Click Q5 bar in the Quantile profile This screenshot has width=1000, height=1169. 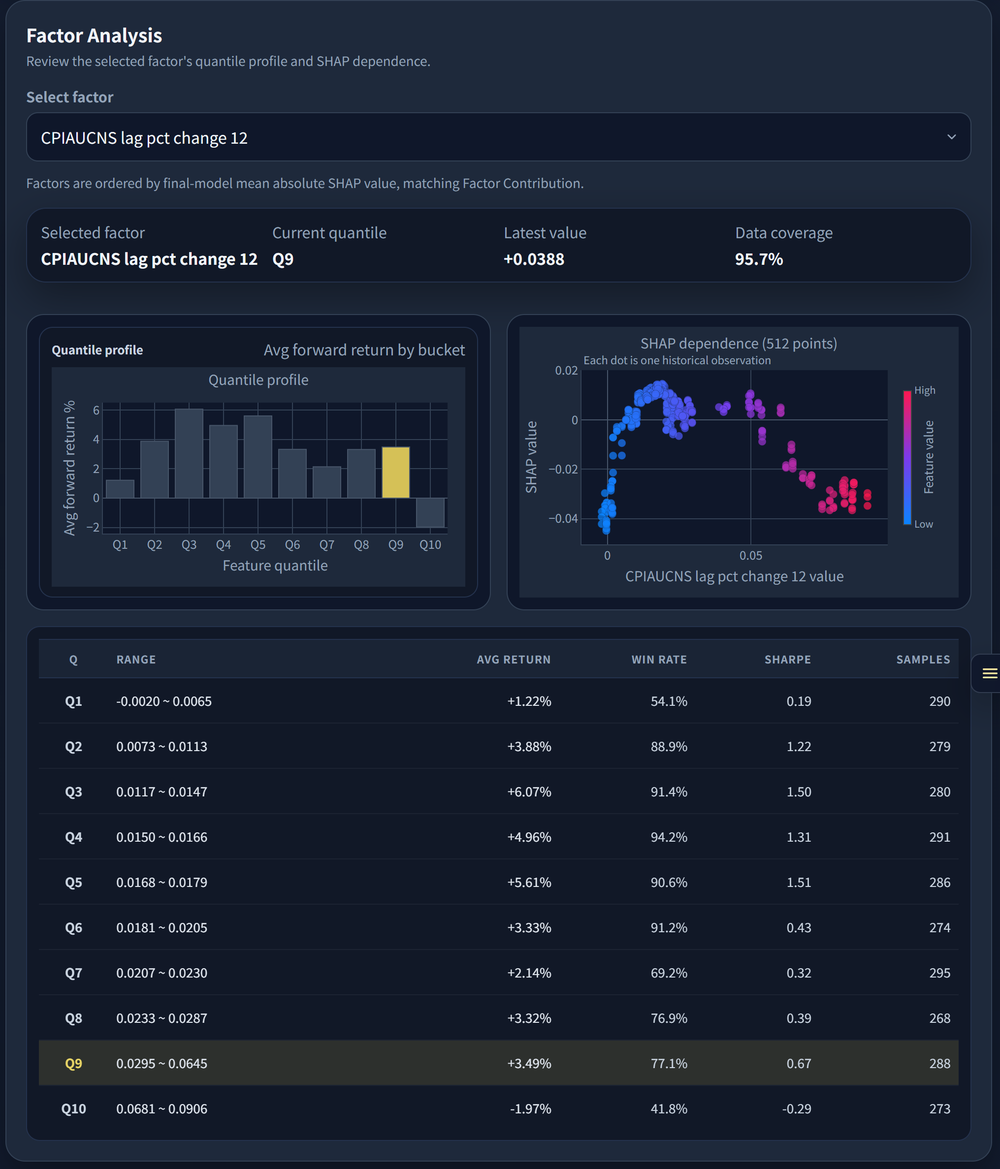(258, 457)
